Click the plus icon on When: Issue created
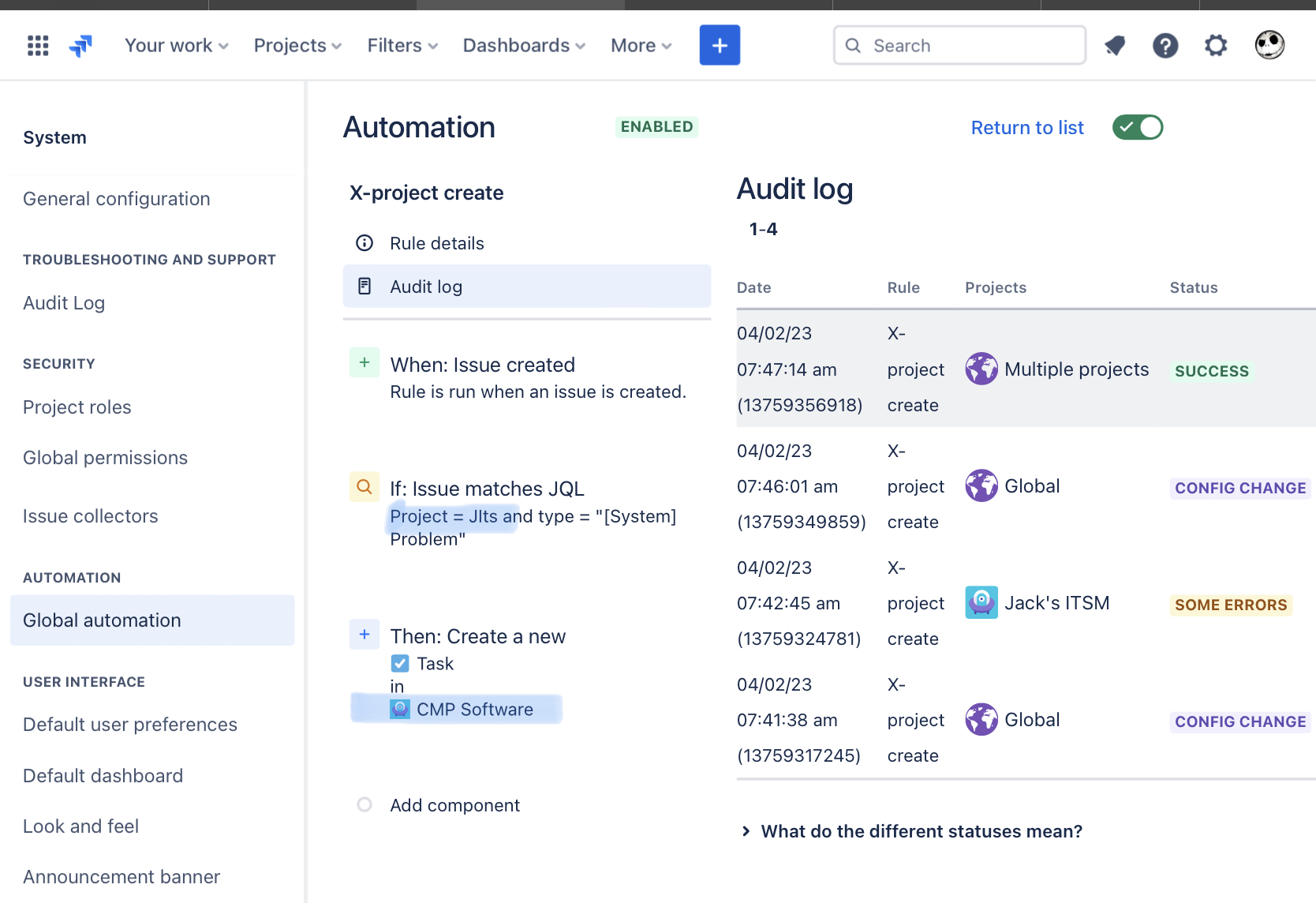This screenshot has height=903, width=1316. [364, 362]
